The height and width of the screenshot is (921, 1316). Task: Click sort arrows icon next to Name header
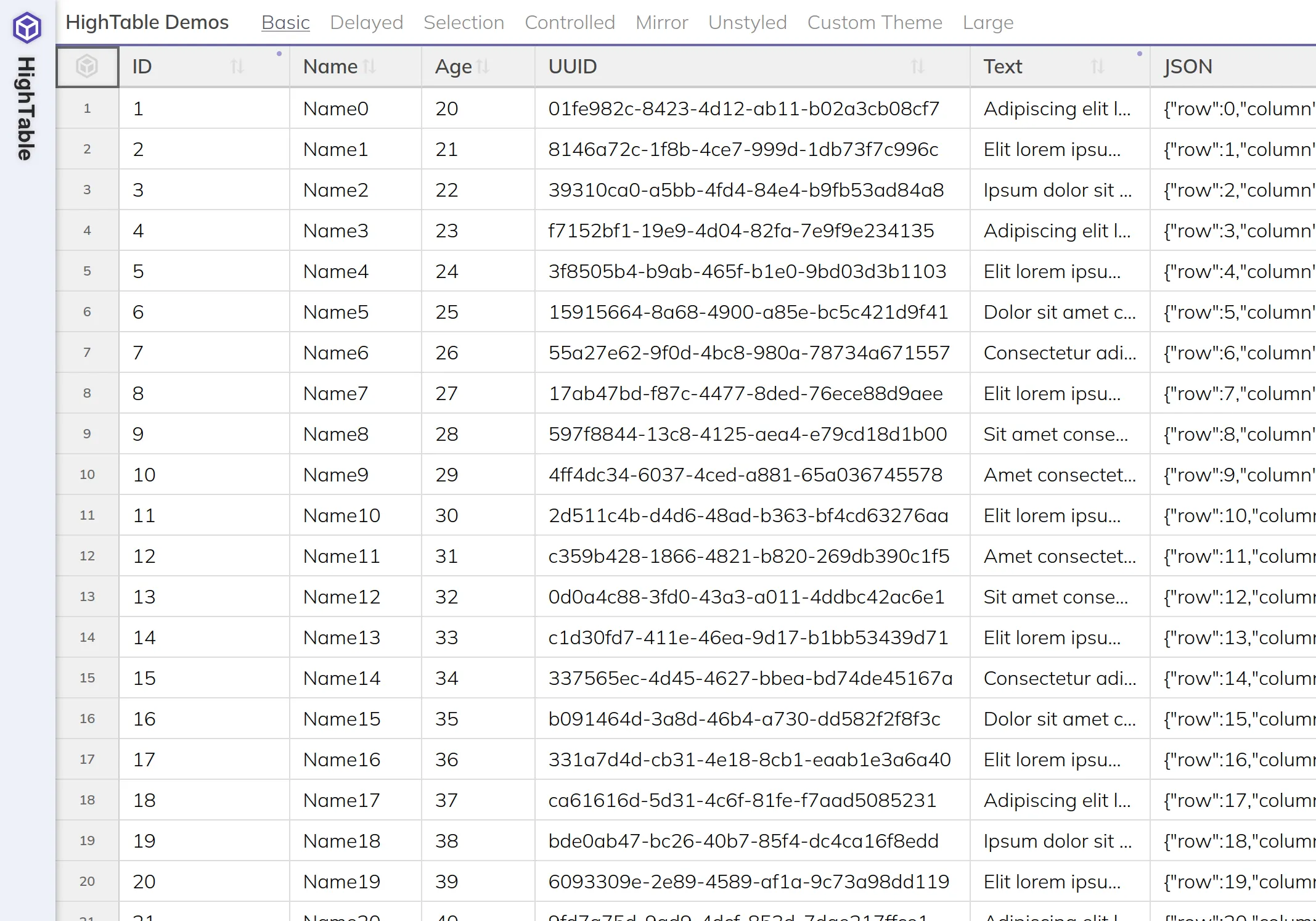click(369, 66)
